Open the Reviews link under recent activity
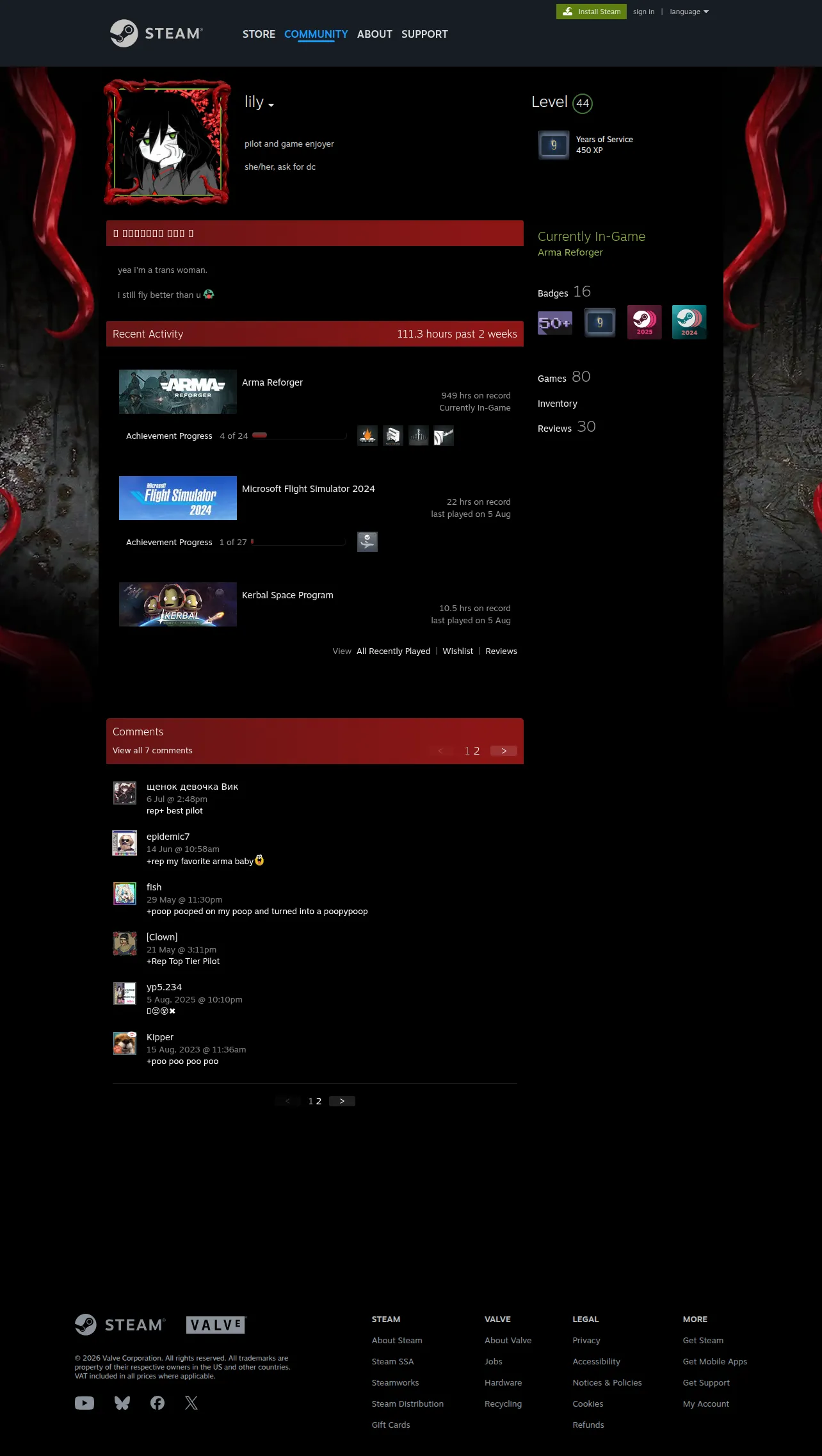822x1456 pixels. 501,651
